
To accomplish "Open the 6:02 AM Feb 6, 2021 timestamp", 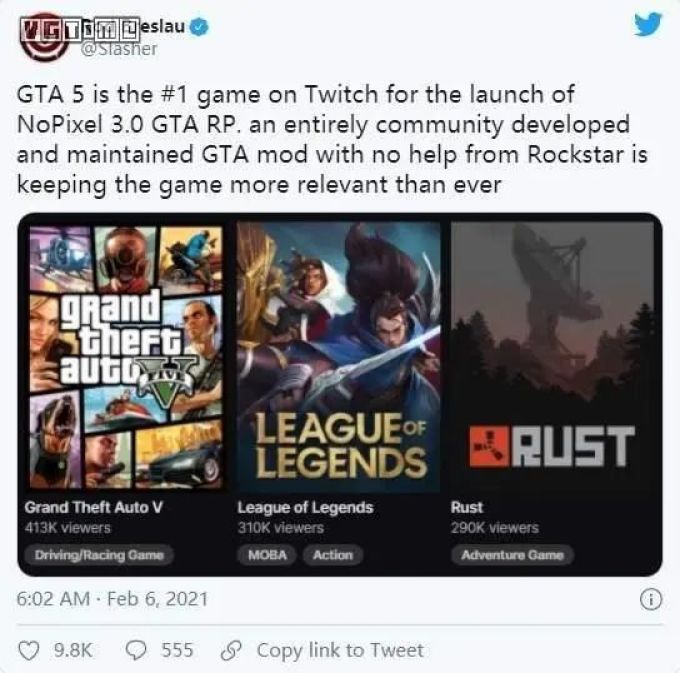I will point(112,599).
